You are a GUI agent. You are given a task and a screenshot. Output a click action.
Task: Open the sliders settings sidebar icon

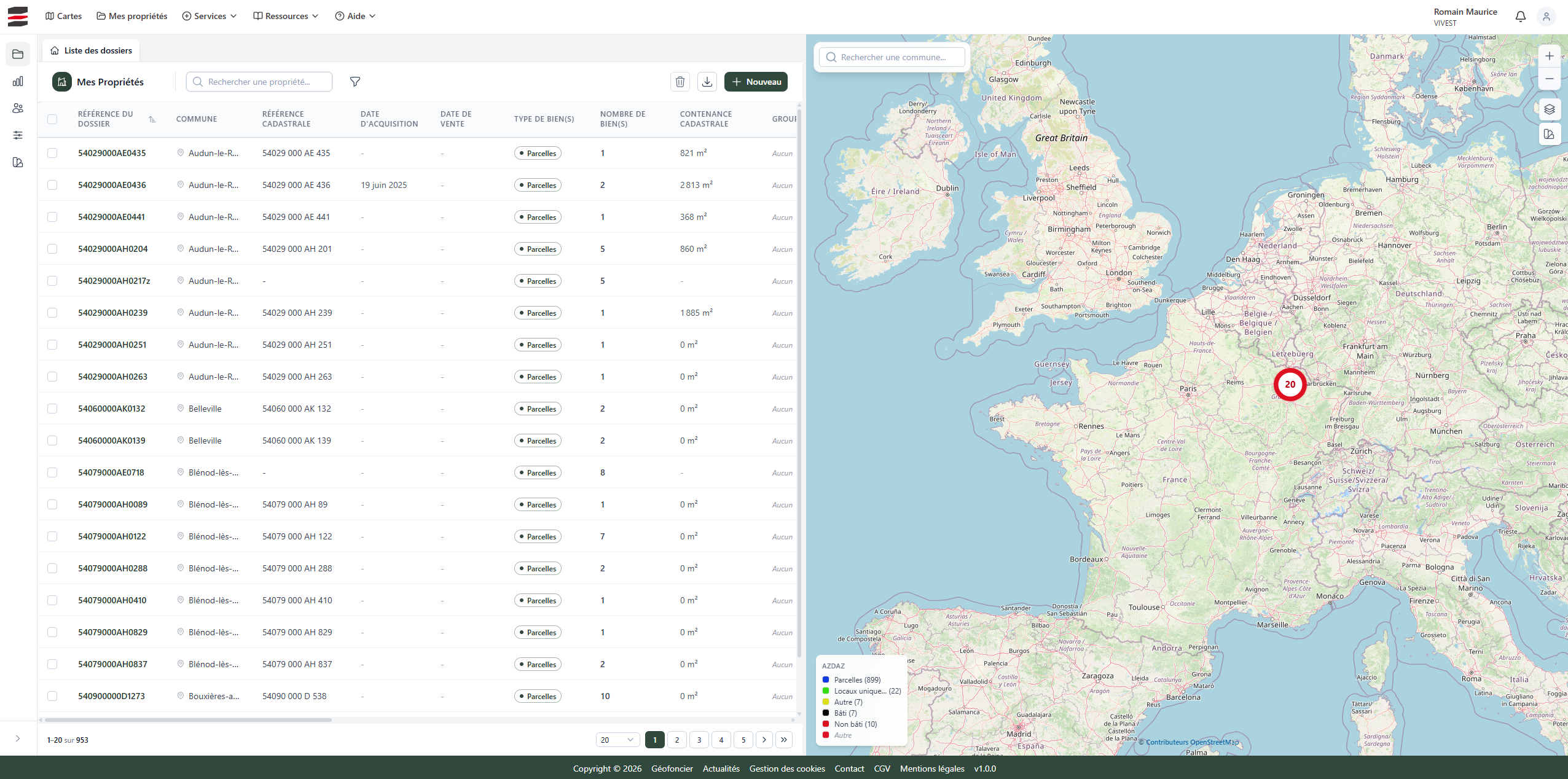pyautogui.click(x=18, y=135)
